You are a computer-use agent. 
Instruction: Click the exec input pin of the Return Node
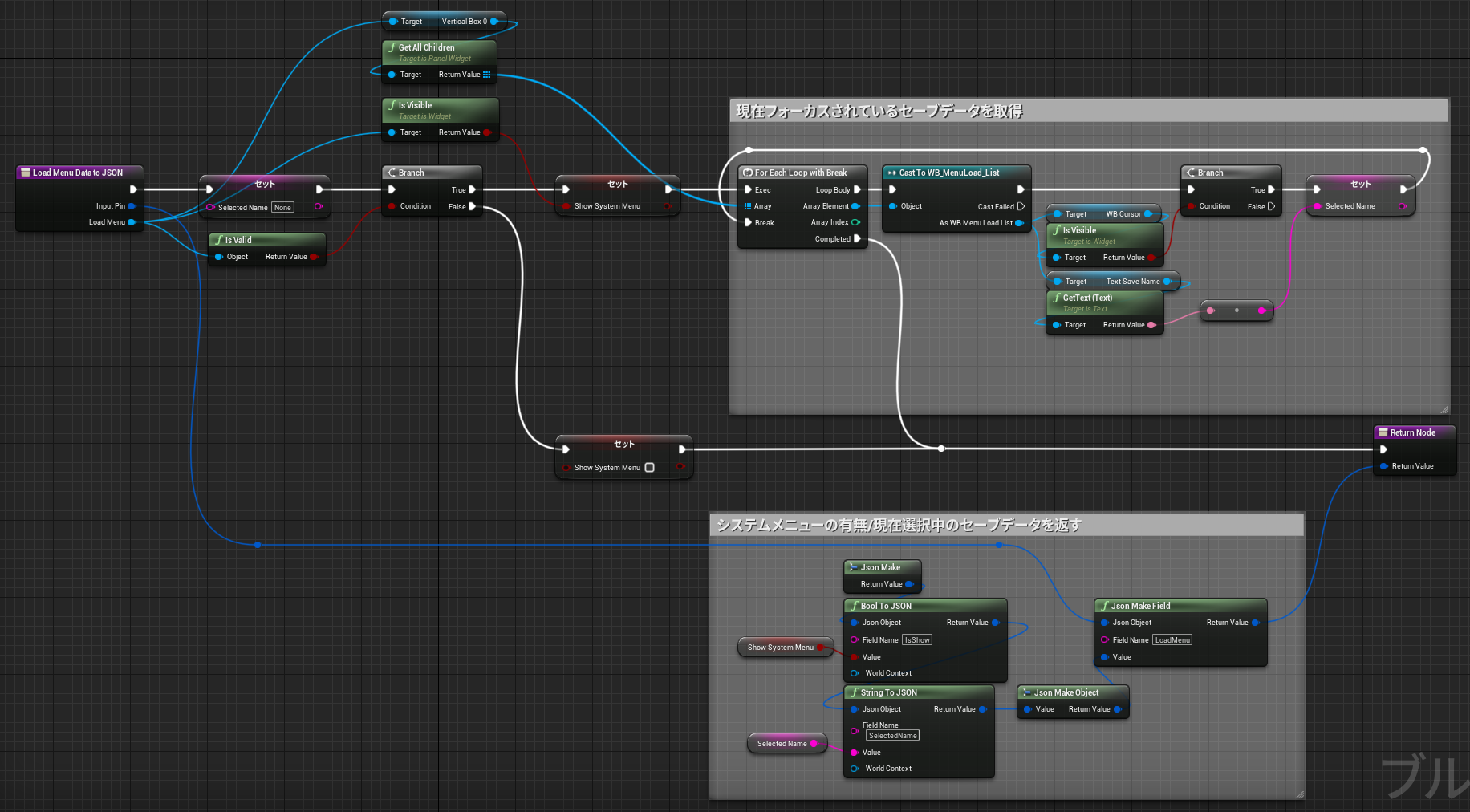[1383, 449]
